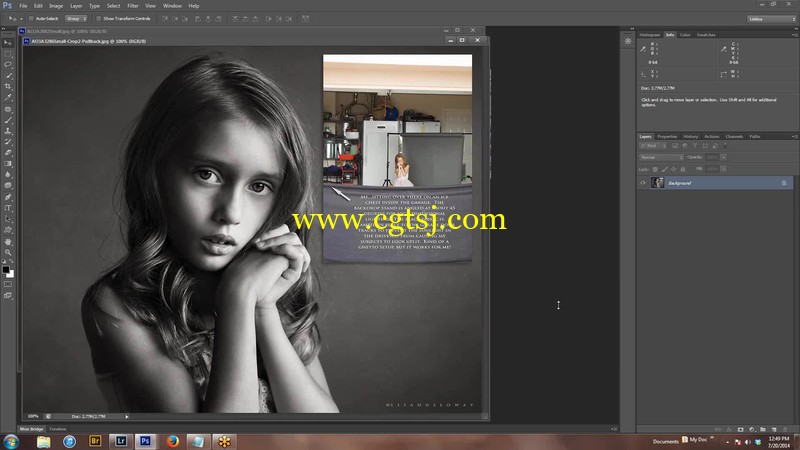The image size is (800, 450).
Task: Hide the Background layer with the eye icon
Action: click(x=643, y=183)
